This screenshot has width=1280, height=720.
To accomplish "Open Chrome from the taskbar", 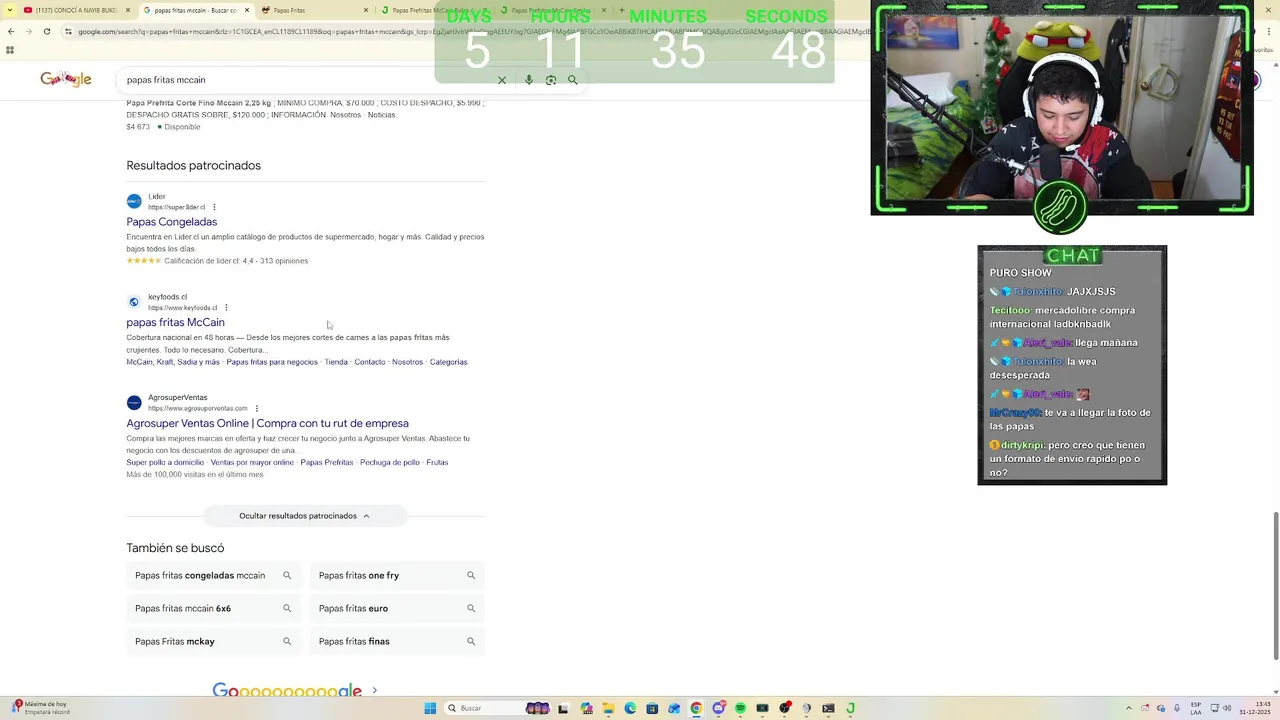I will (696, 708).
